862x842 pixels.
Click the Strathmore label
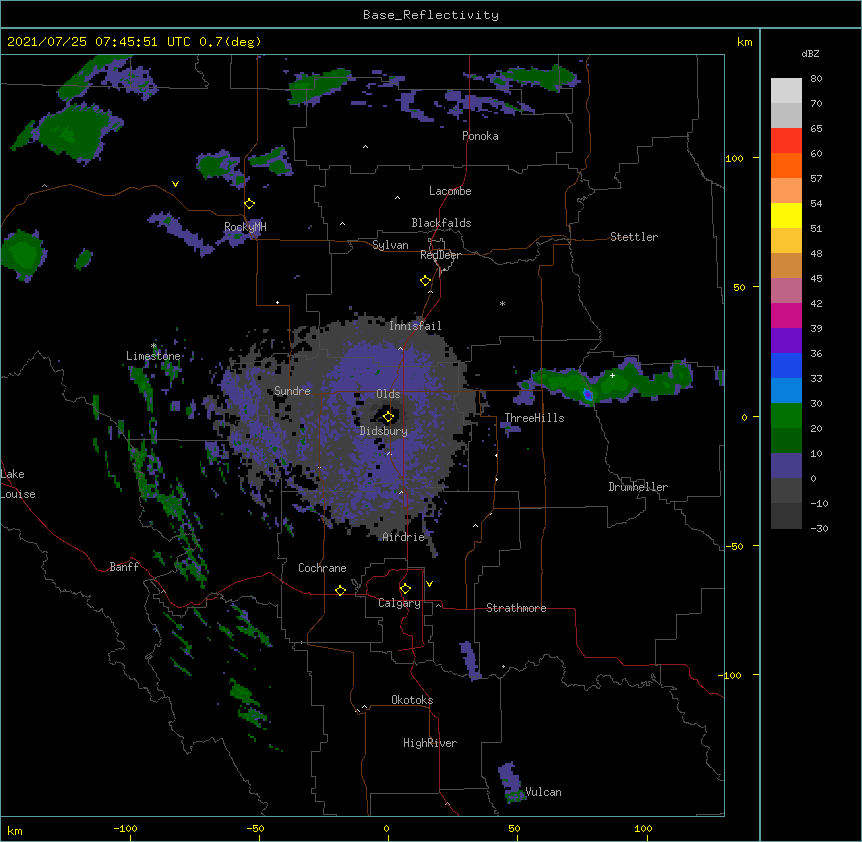(x=516, y=608)
